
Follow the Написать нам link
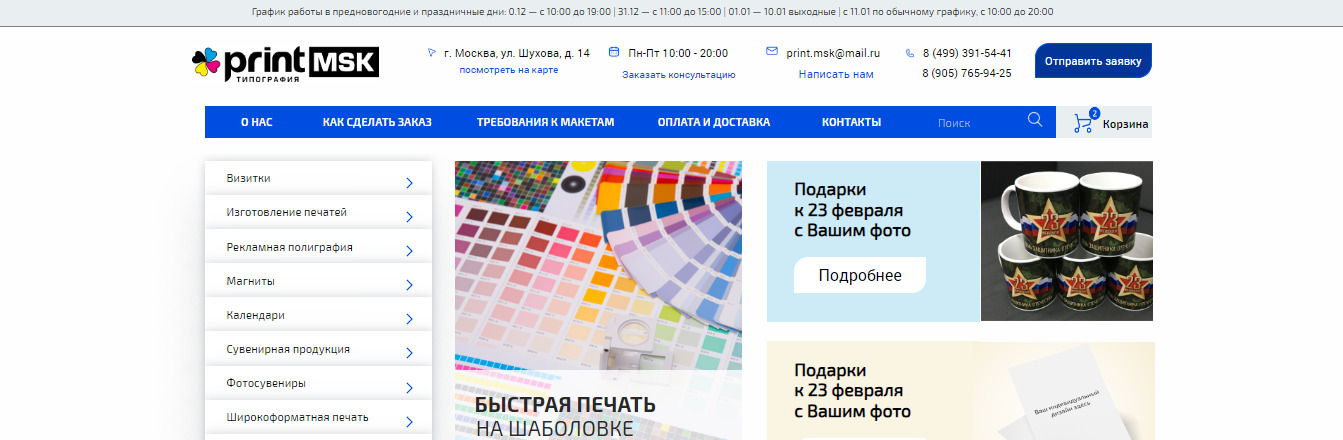click(x=836, y=74)
